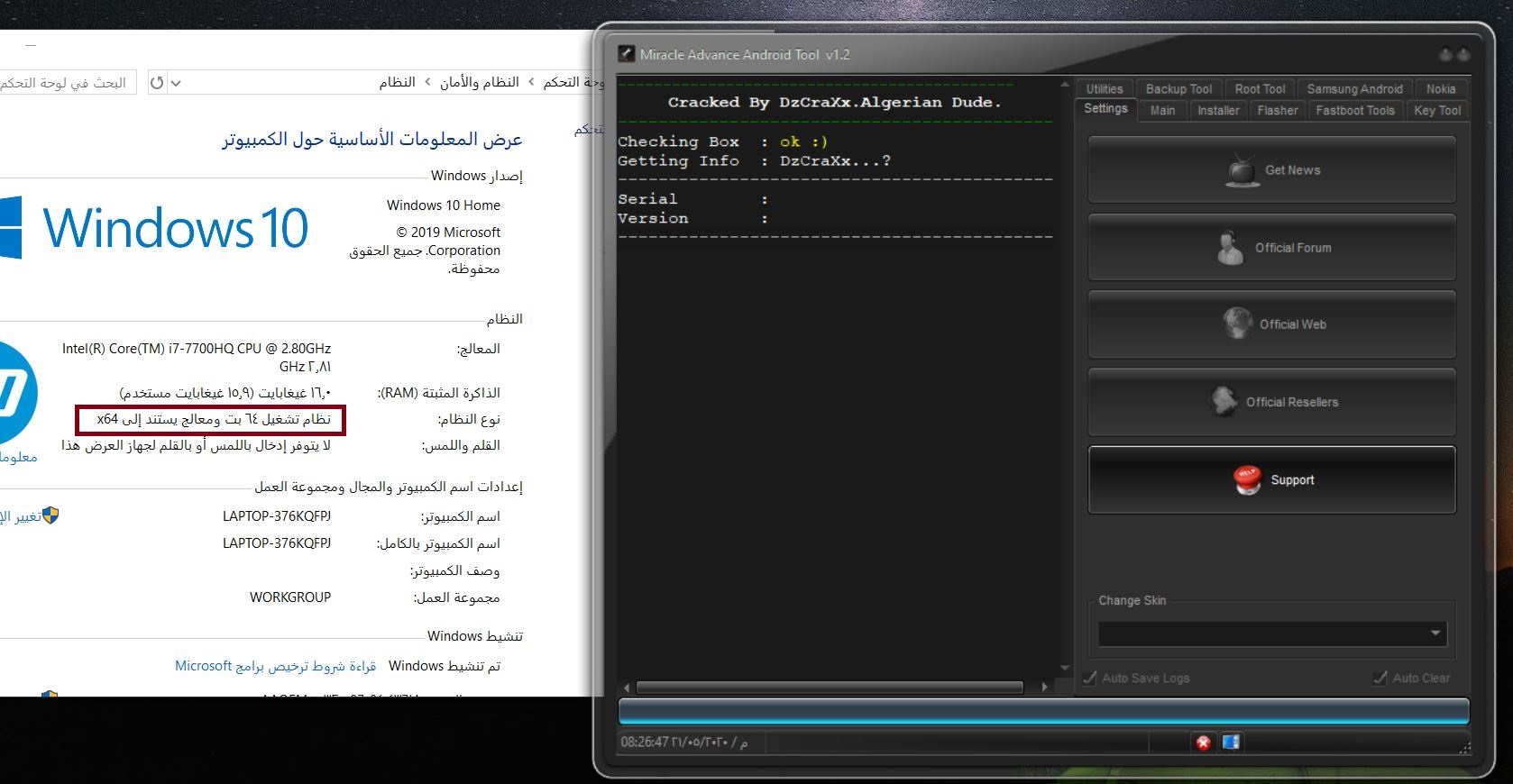Click the shield icon beside change settings link

click(x=50, y=515)
